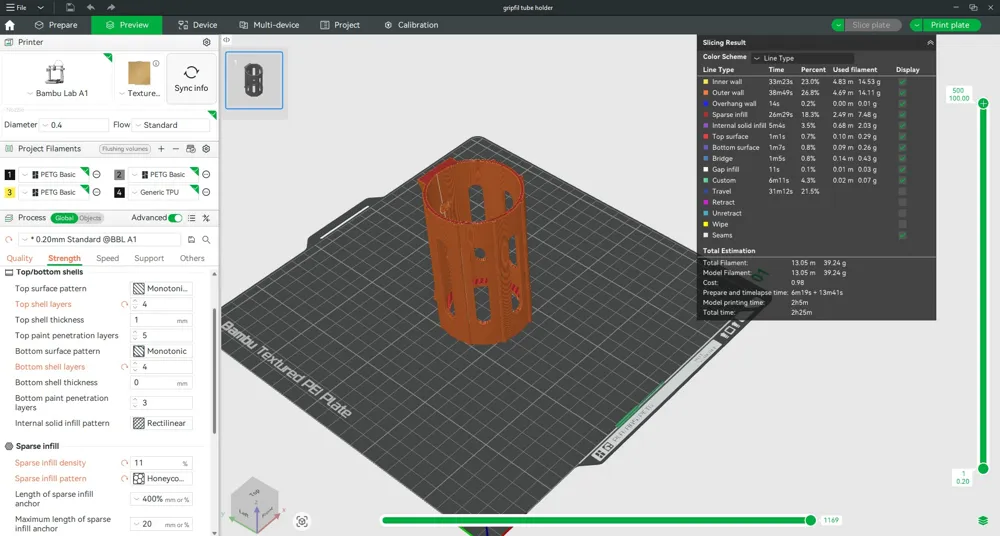Enable Retract display checkbox
Image resolution: width=1000 pixels, height=536 pixels.
pyautogui.click(x=902, y=202)
